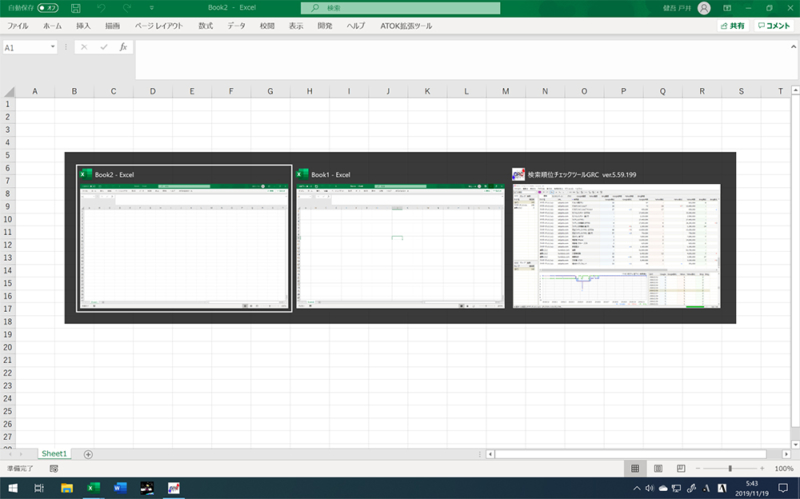Image resolution: width=800 pixels, height=499 pixels.
Task: Select the Book1 - Excel window thumbnail
Action: tap(400, 238)
